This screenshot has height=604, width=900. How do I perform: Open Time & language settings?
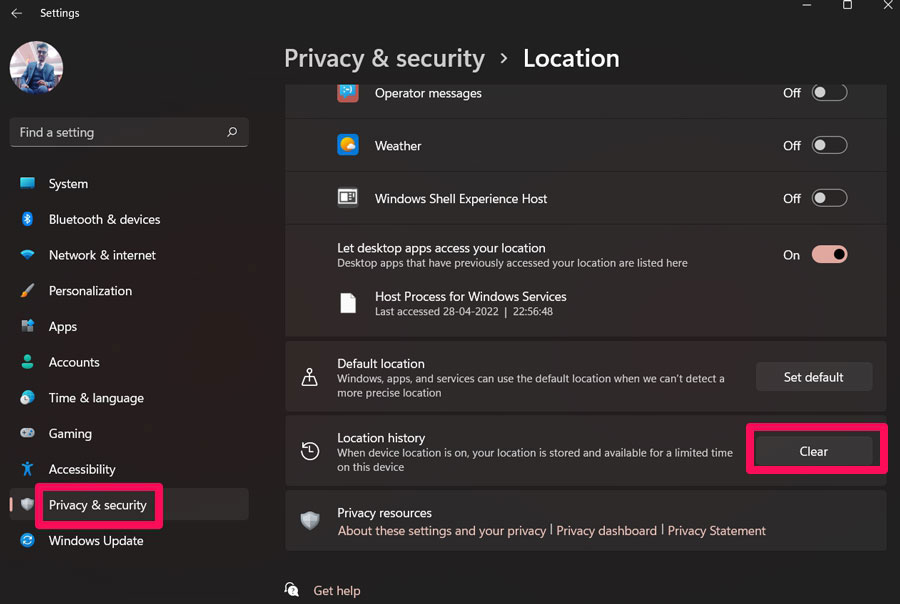click(129, 398)
